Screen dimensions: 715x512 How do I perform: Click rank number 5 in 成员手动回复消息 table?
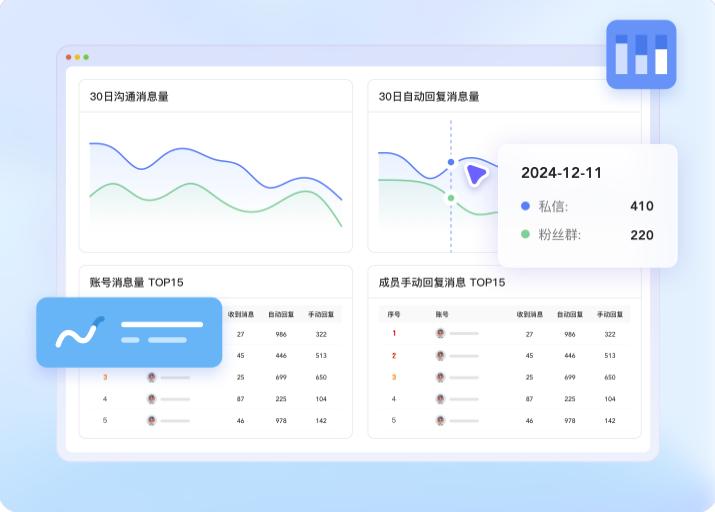394,420
